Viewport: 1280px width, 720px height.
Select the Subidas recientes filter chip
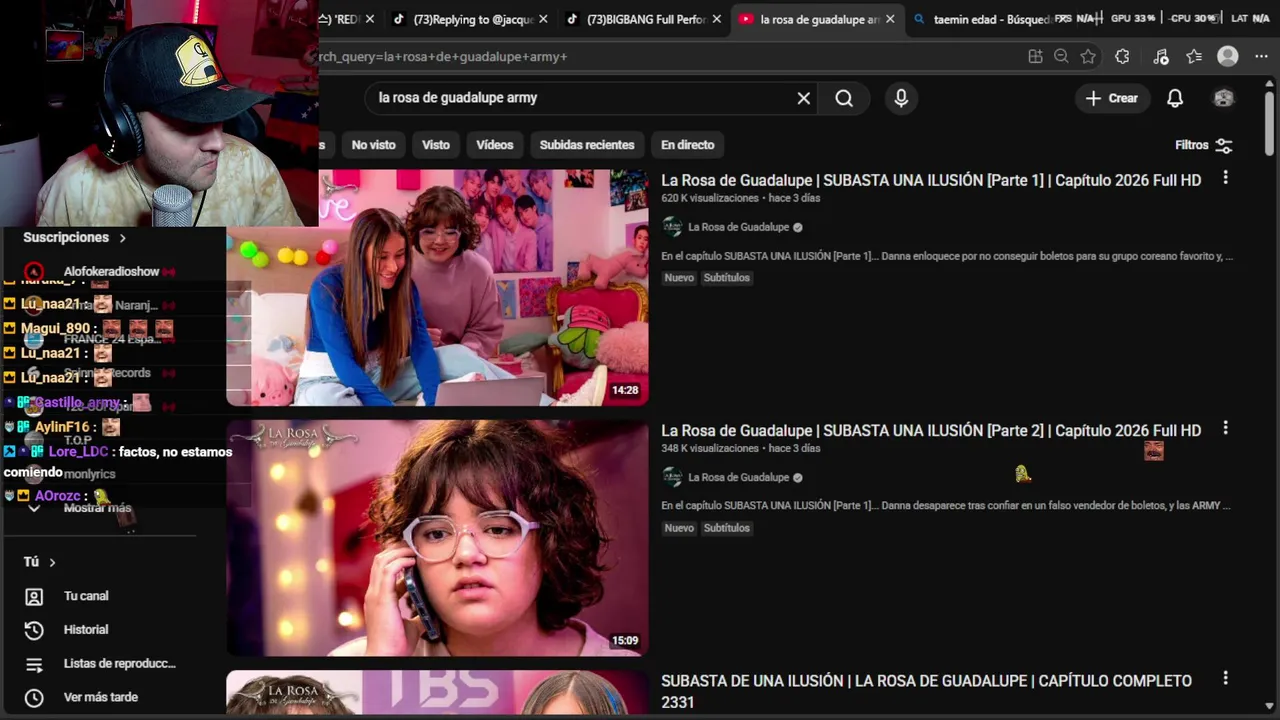[587, 145]
